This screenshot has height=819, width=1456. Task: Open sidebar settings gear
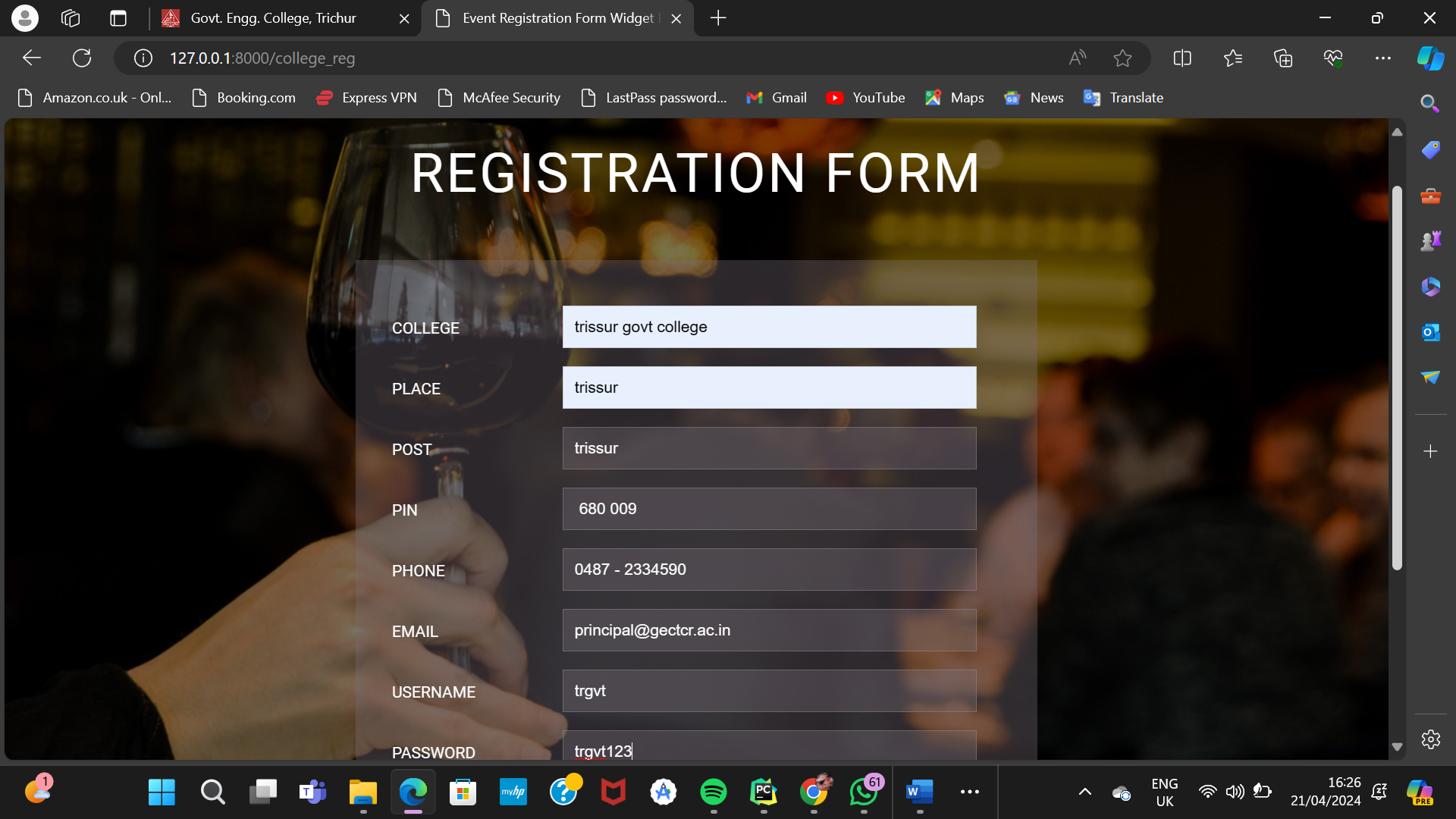tap(1430, 739)
